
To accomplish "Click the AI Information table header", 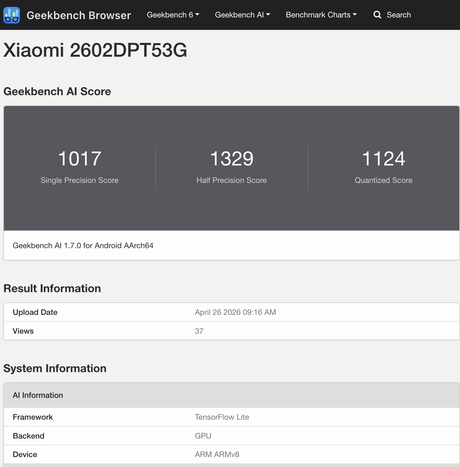I will point(231,395).
